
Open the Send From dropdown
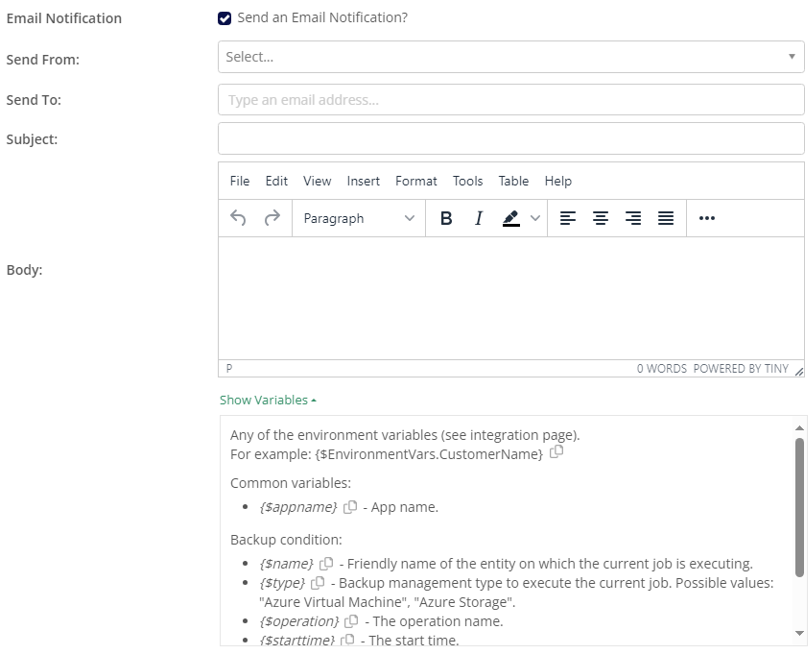tap(510, 57)
